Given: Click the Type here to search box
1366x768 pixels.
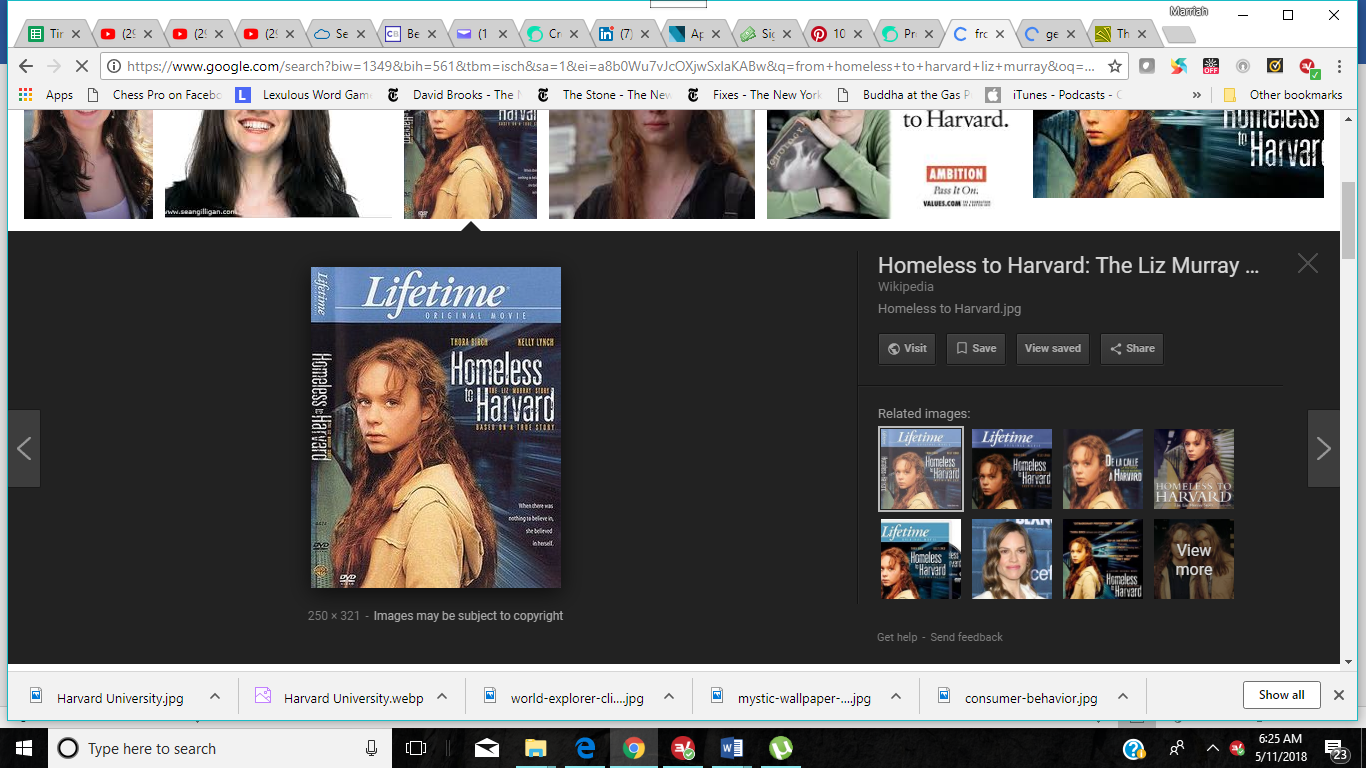Looking at the screenshot, I should (218, 748).
